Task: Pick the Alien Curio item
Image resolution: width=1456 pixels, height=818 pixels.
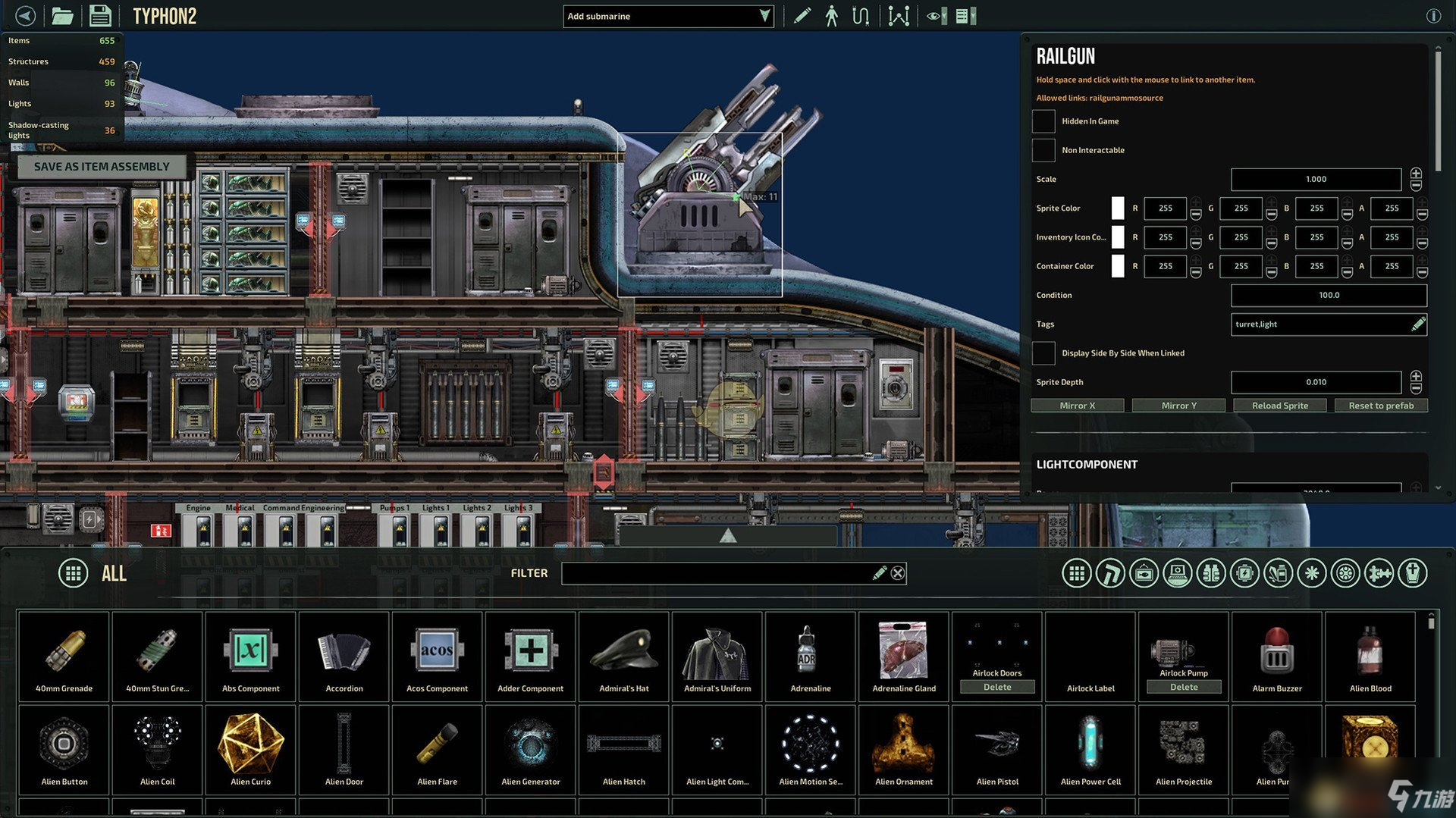Action: click(x=251, y=750)
